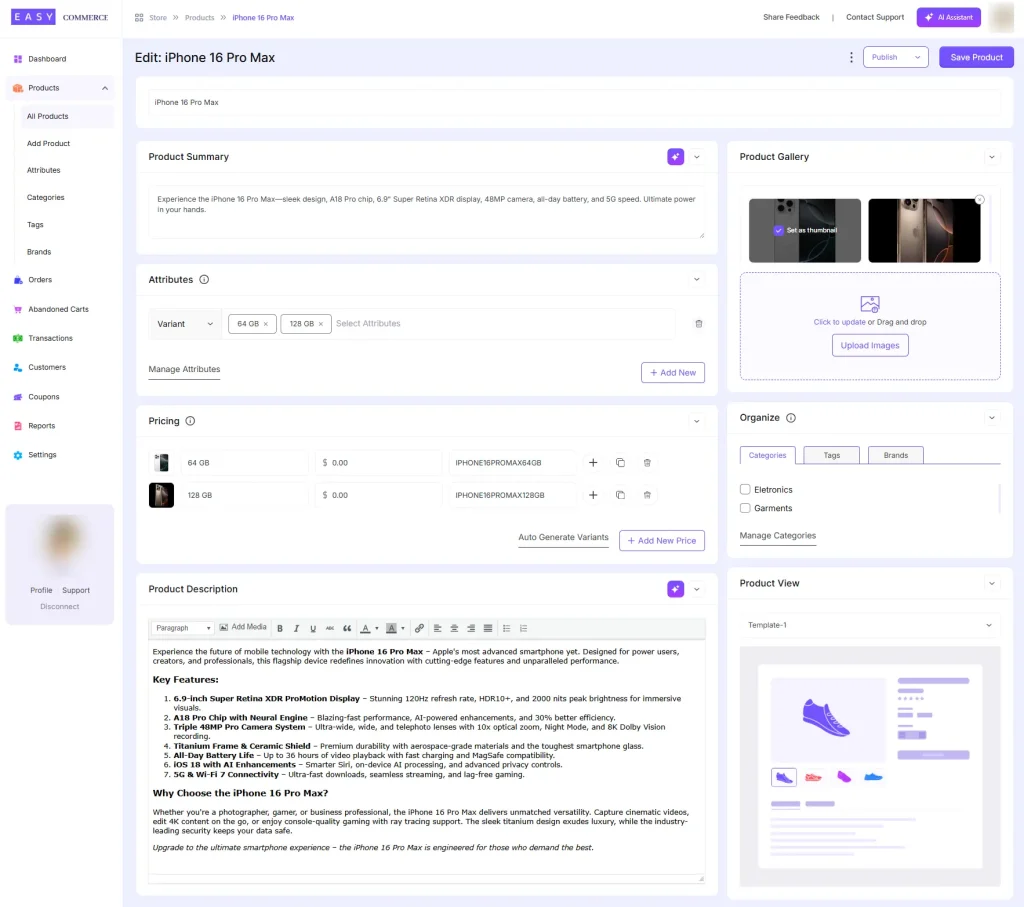This screenshot has width=1024, height=907.
Task: Click Add New Price button
Action: (x=662, y=541)
